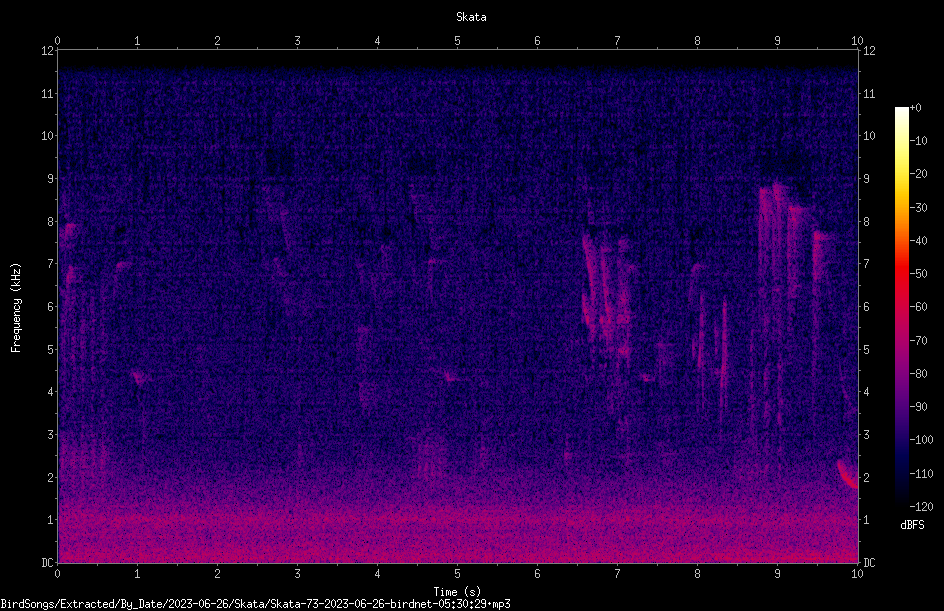Click the 'Skata' title at top

coord(471,17)
